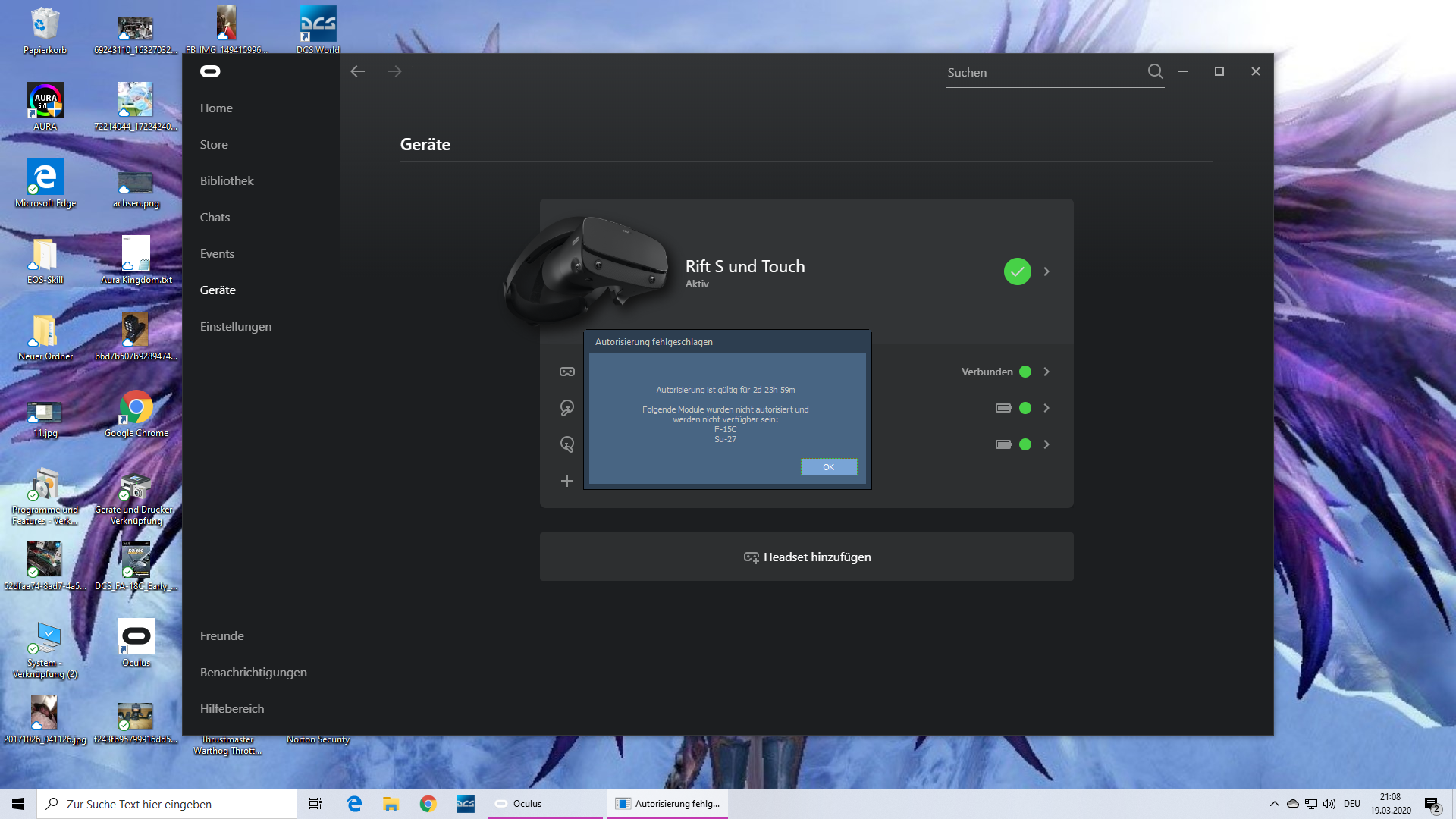Open Store in Oculus sidebar
The height and width of the screenshot is (819, 1456).
pos(214,145)
